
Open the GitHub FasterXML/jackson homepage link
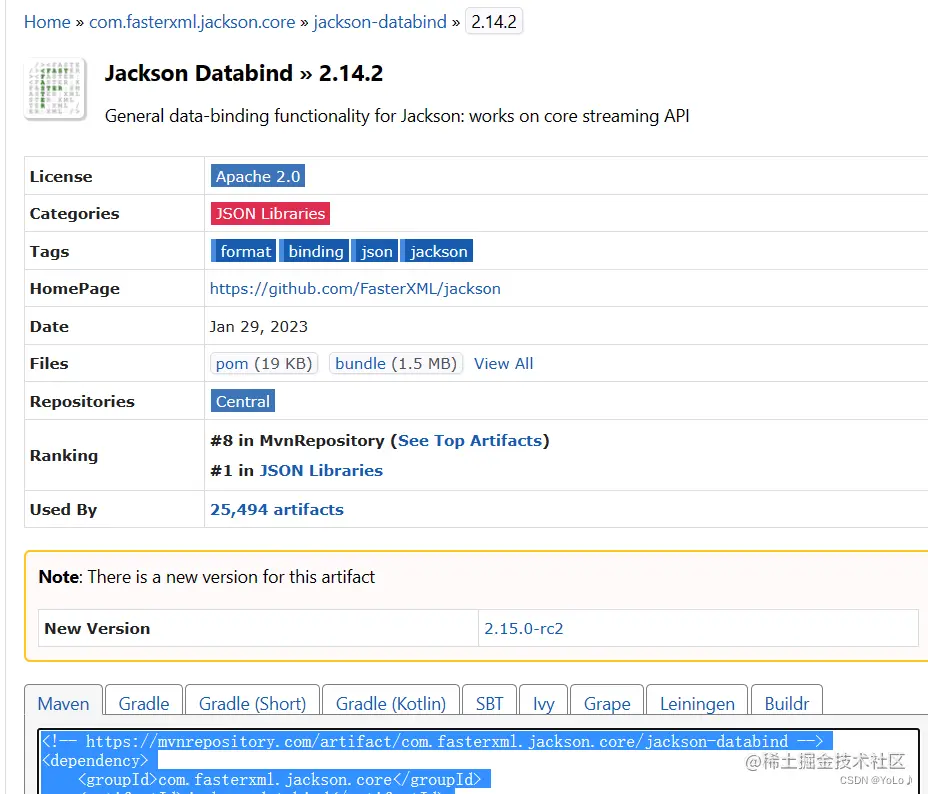(355, 289)
